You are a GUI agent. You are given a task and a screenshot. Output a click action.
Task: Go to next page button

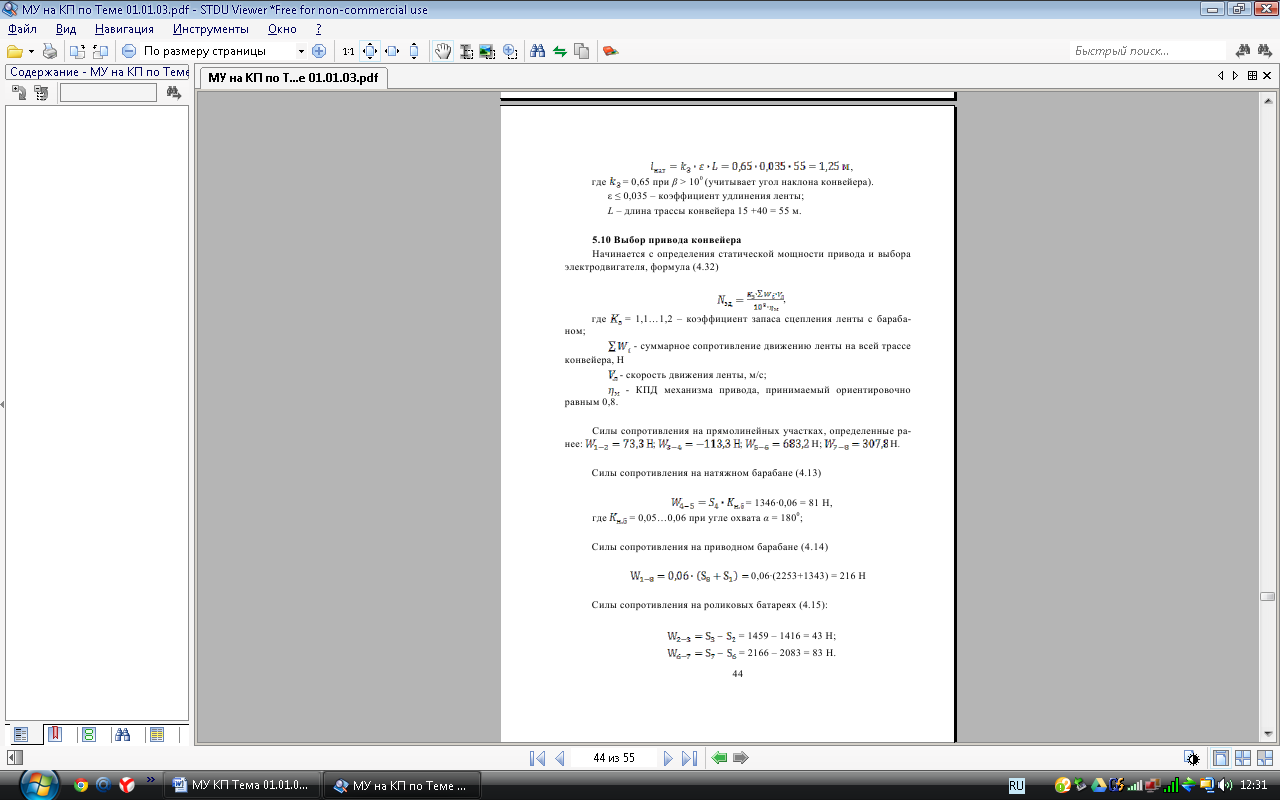668,758
